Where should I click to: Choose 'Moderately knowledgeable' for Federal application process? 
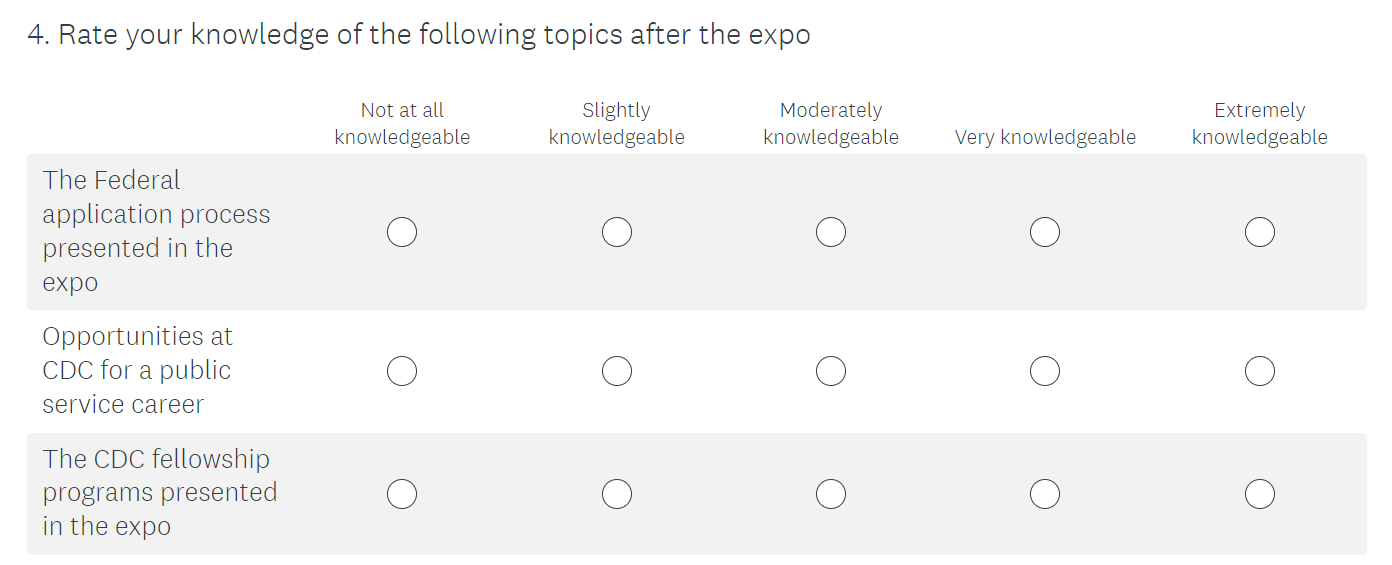[x=831, y=233]
